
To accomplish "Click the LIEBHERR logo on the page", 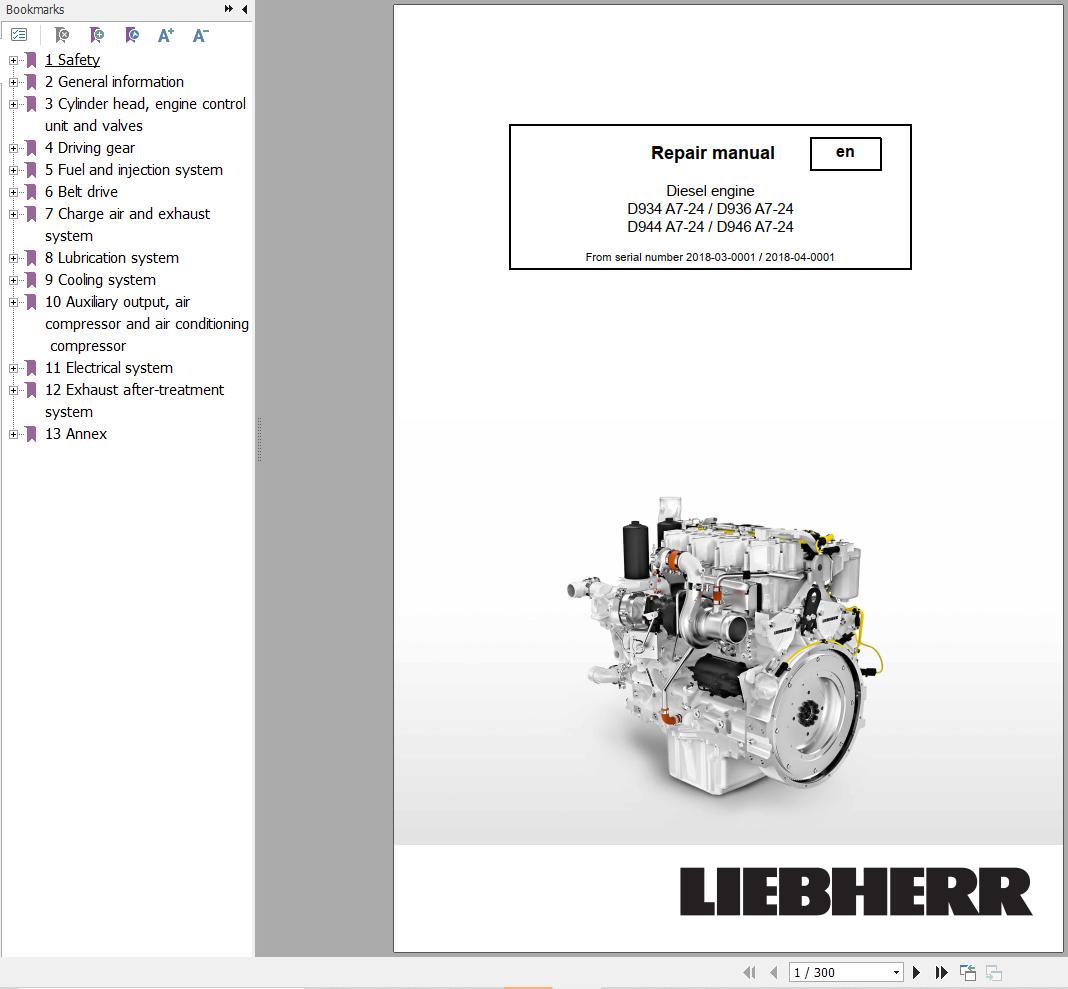I will (855, 892).
